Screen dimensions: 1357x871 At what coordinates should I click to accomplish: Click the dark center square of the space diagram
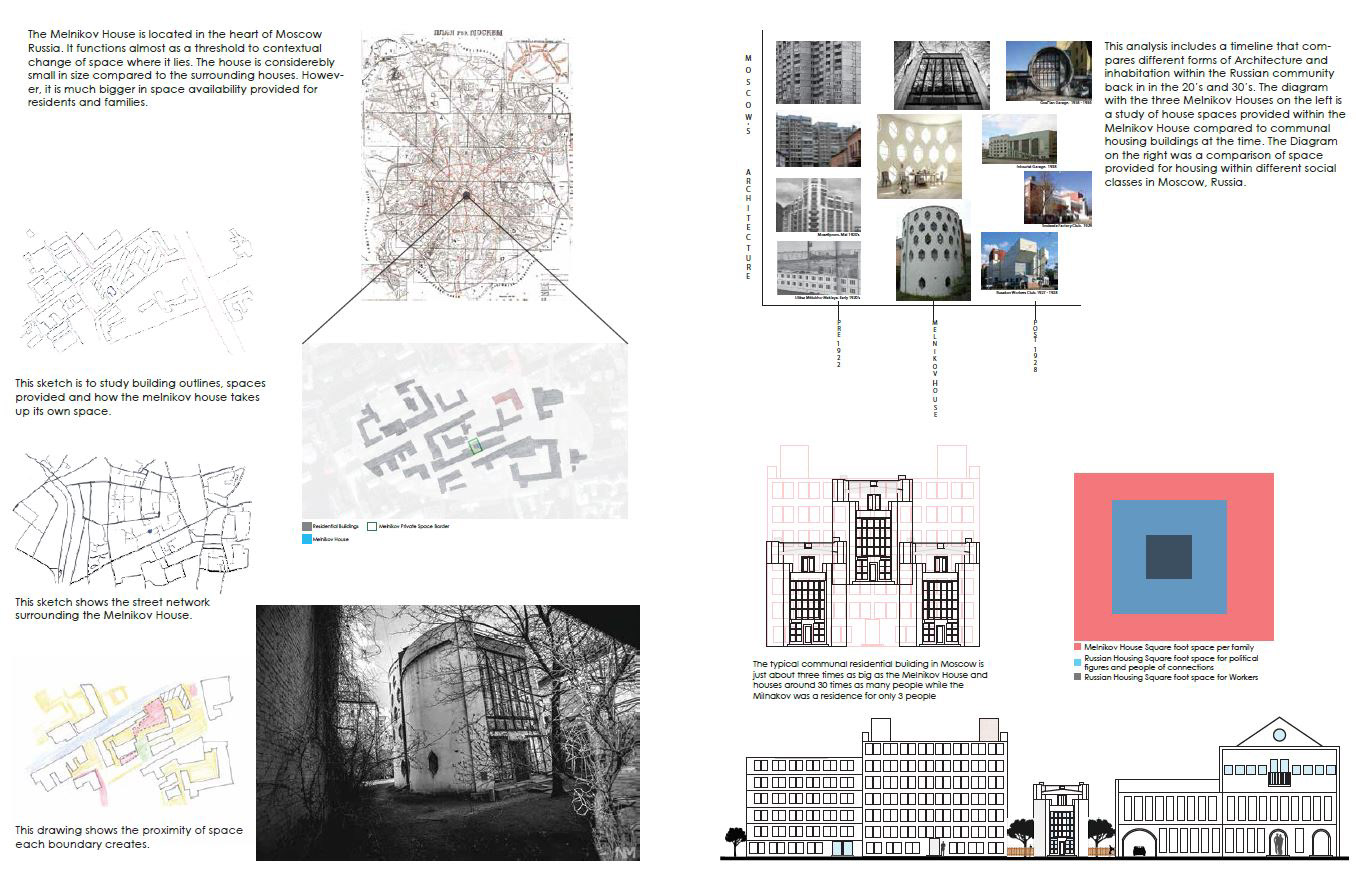click(1169, 557)
